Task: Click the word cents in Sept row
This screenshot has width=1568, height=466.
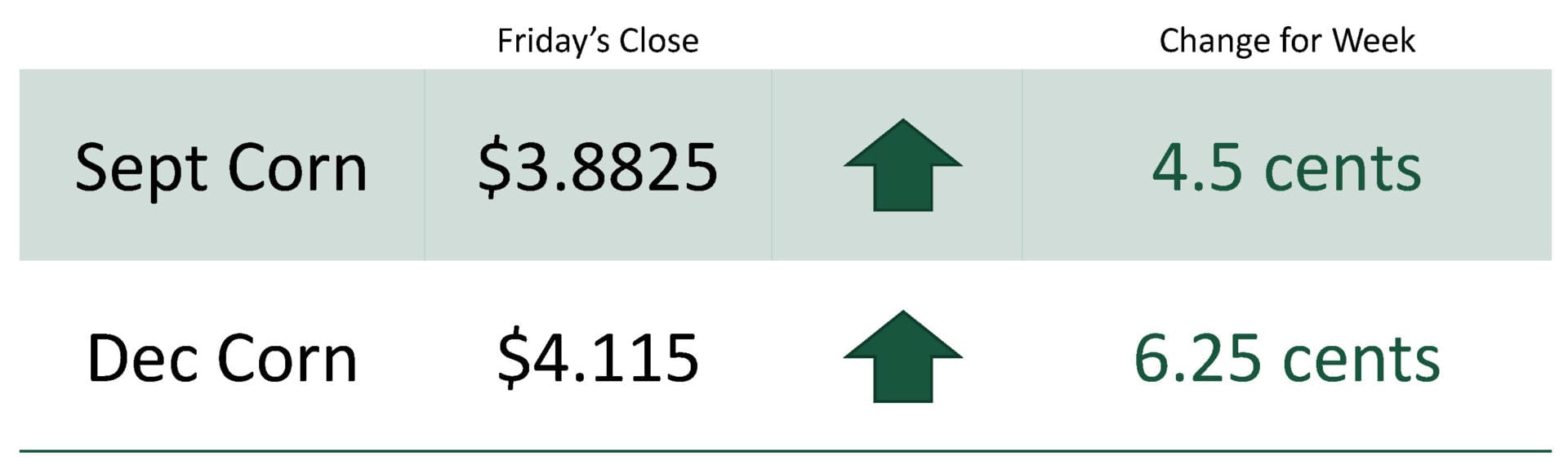Action: point(1343,170)
